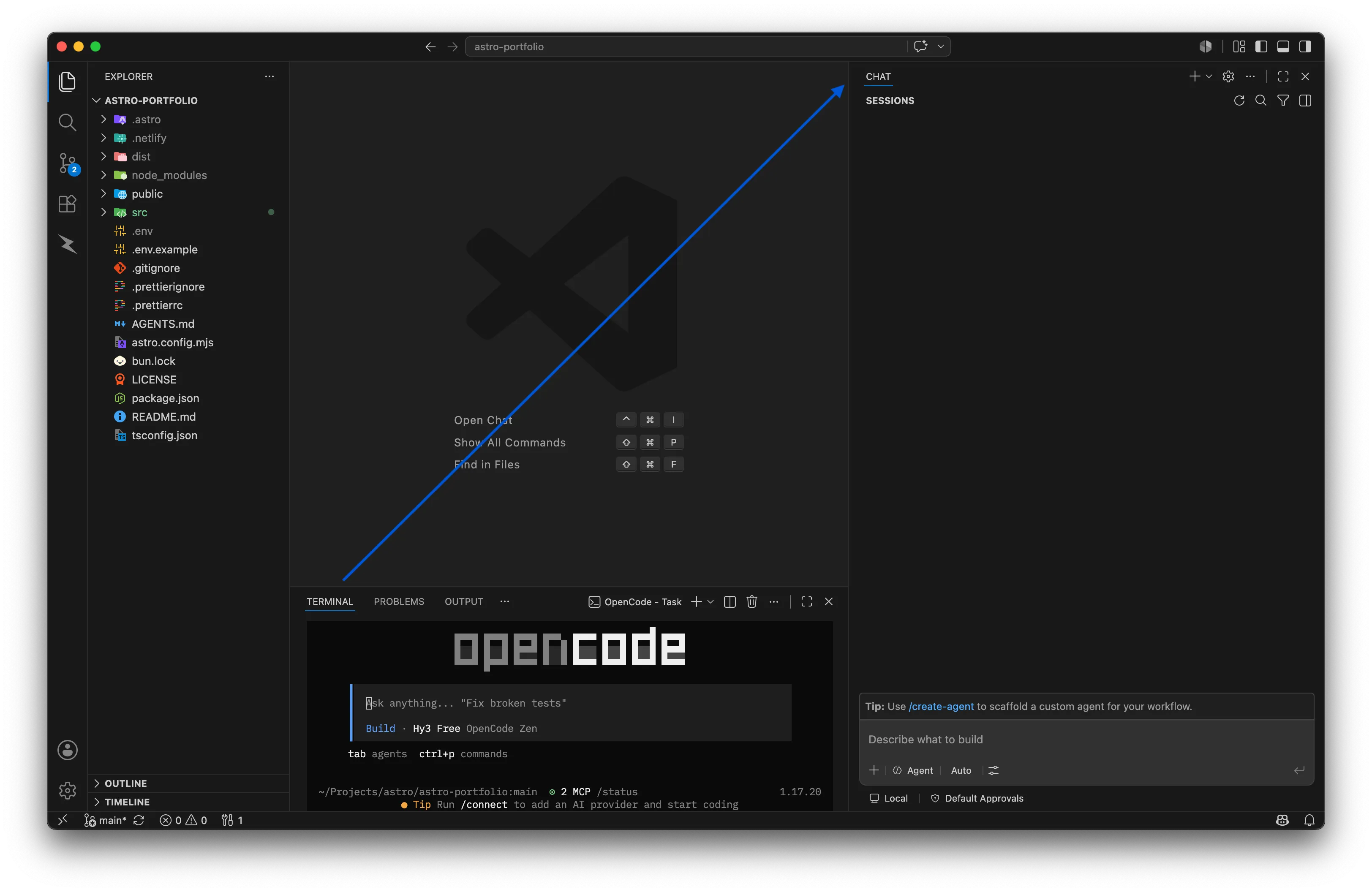Show more panel tabs ellipsis
The height and width of the screenshot is (892, 1372).
[x=504, y=601]
